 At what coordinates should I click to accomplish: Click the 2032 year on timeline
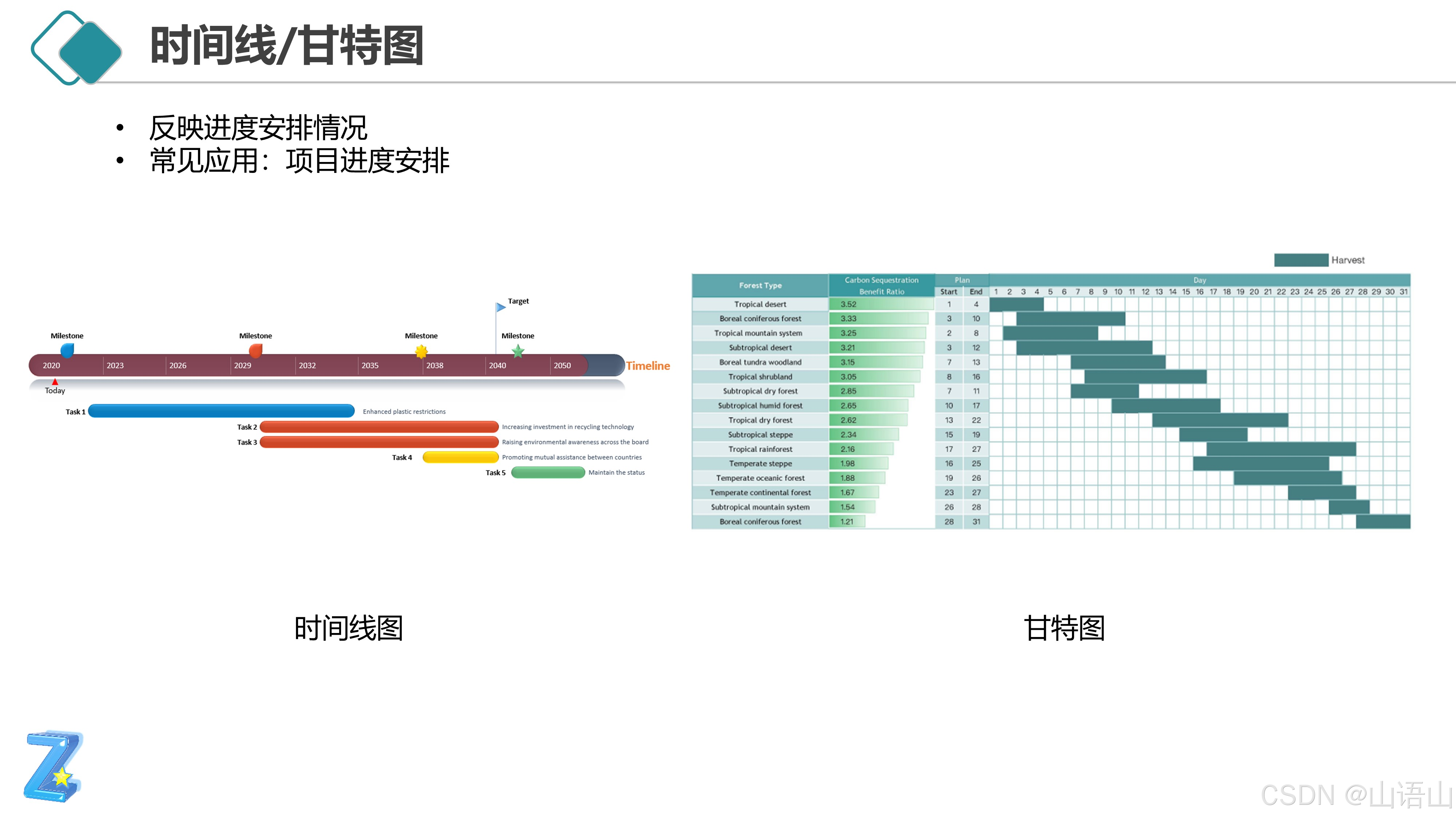tap(308, 365)
